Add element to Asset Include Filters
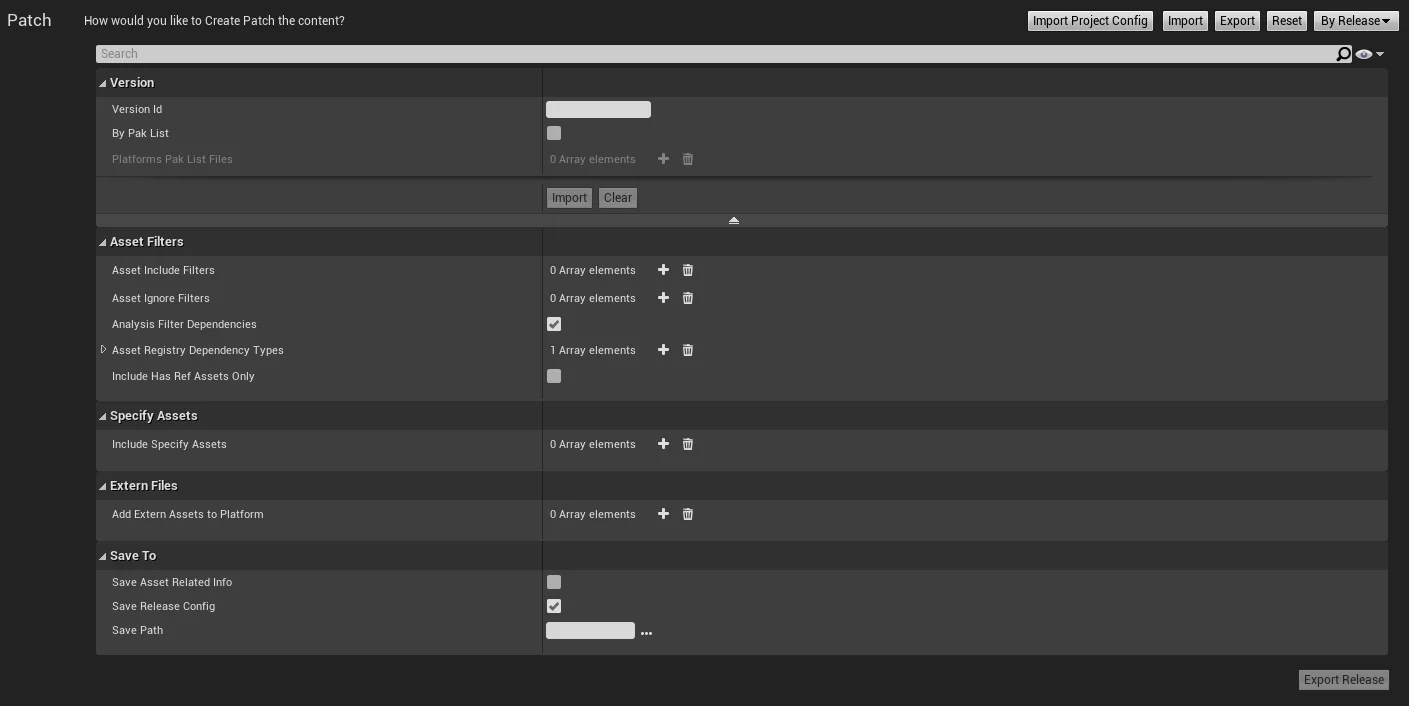 click(663, 270)
